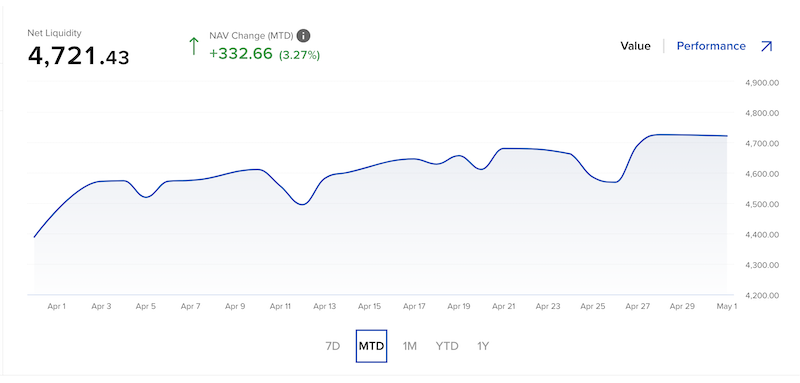Click the Apr 19 date label
This screenshot has height=383, width=800.
point(459,307)
